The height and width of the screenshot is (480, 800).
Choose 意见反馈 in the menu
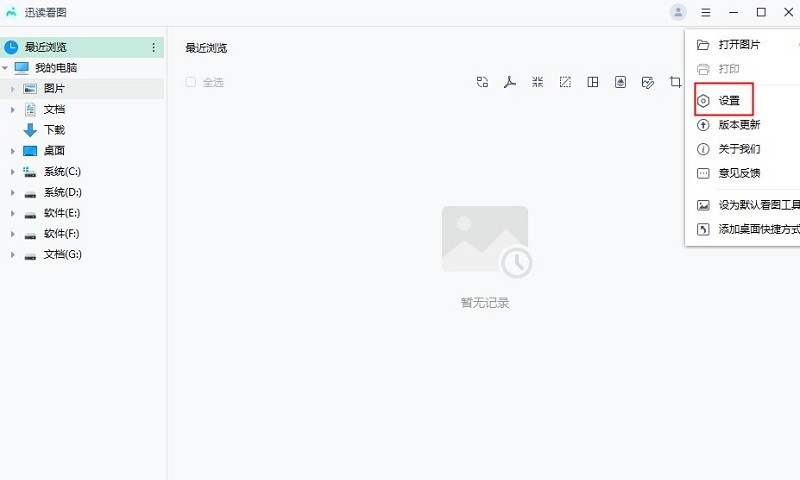(x=742, y=173)
